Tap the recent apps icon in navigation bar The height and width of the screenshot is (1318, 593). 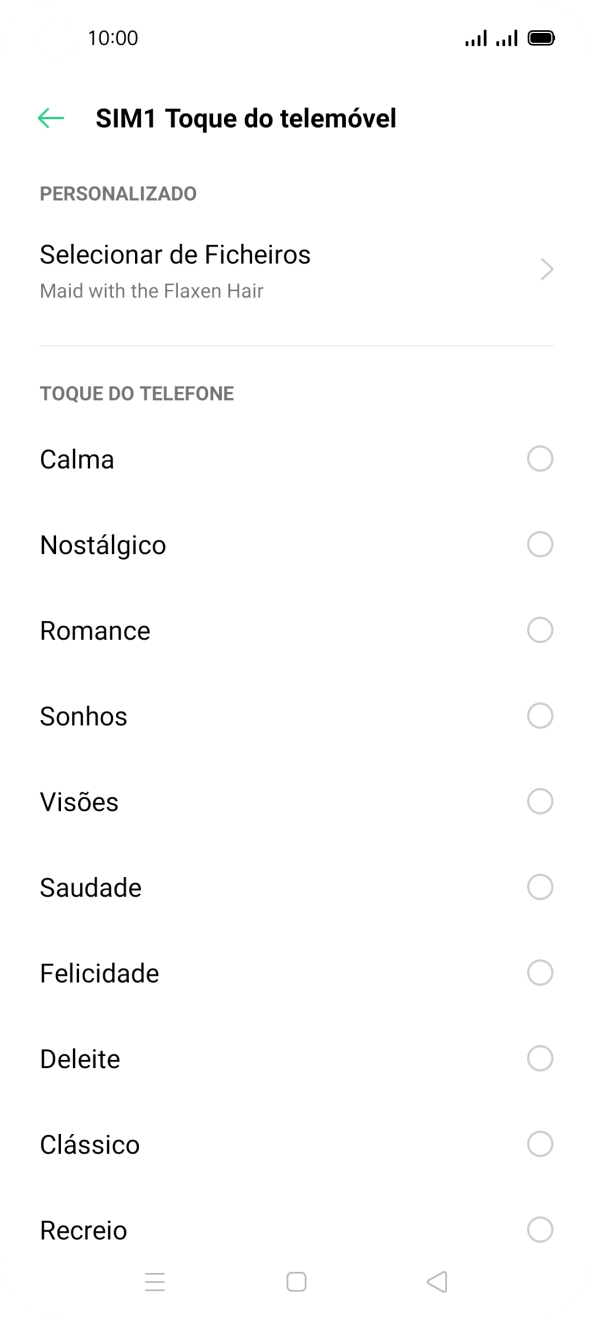click(x=155, y=1281)
